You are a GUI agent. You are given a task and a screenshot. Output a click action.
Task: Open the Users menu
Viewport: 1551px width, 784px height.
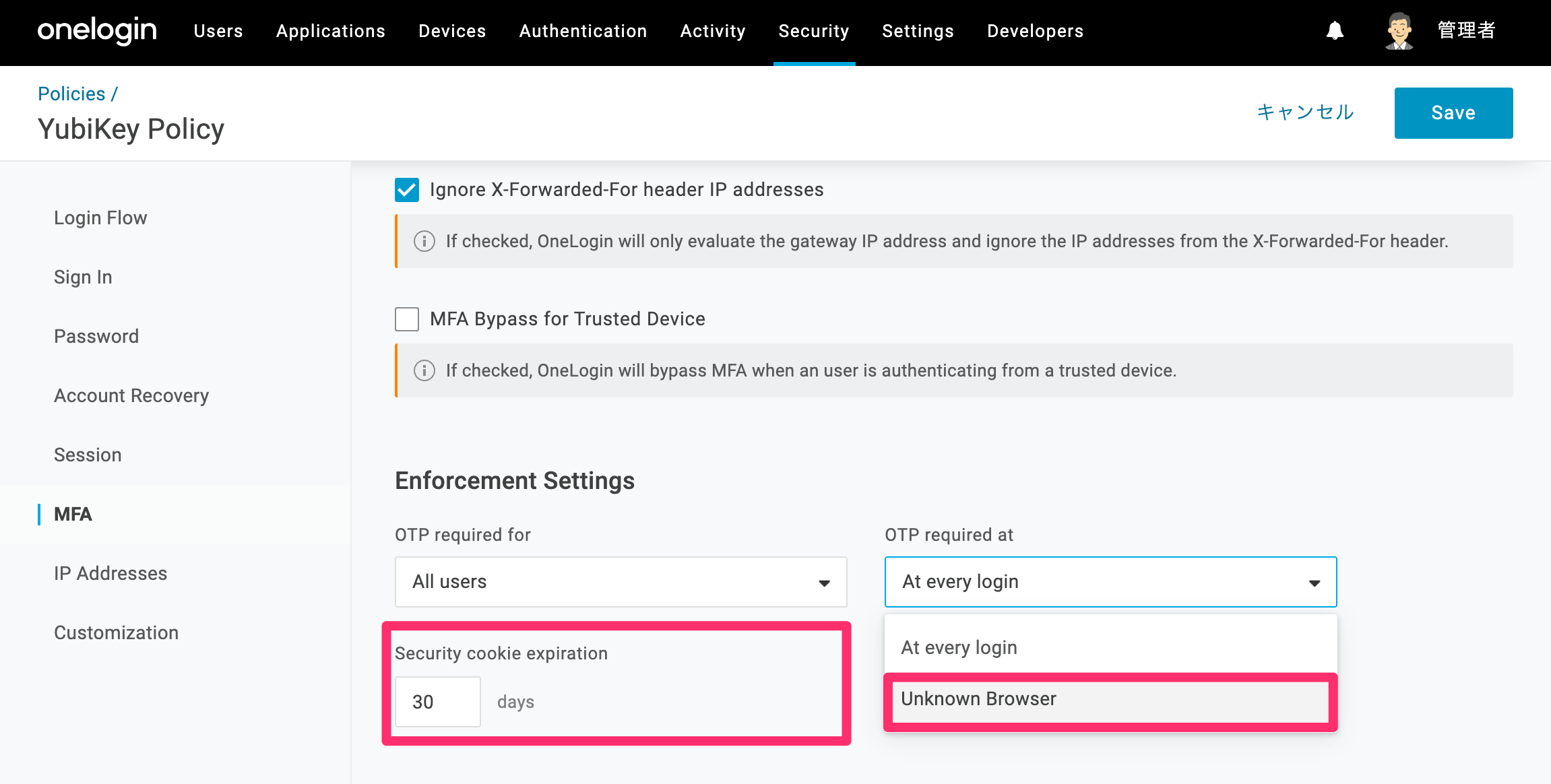pos(218,31)
